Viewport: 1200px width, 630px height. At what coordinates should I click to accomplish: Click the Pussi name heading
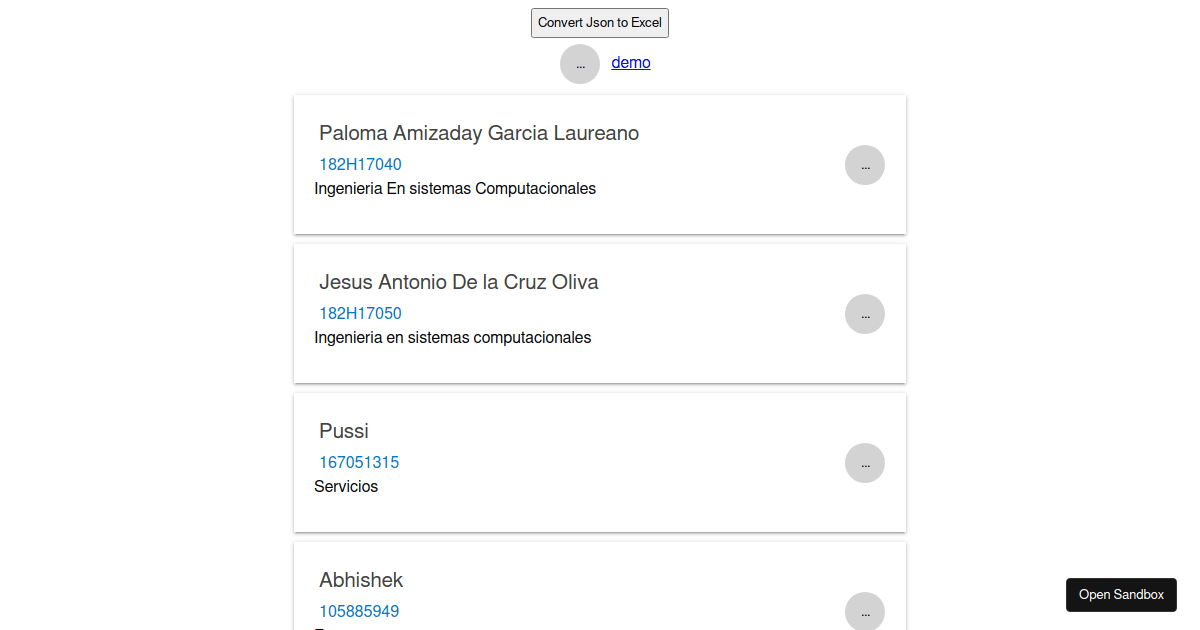(x=344, y=431)
